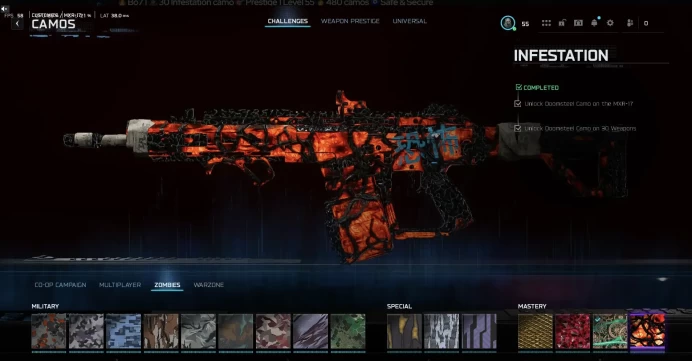Image resolution: width=692 pixels, height=361 pixels.
Task: Click the player level 55 number
Action: (x=525, y=24)
